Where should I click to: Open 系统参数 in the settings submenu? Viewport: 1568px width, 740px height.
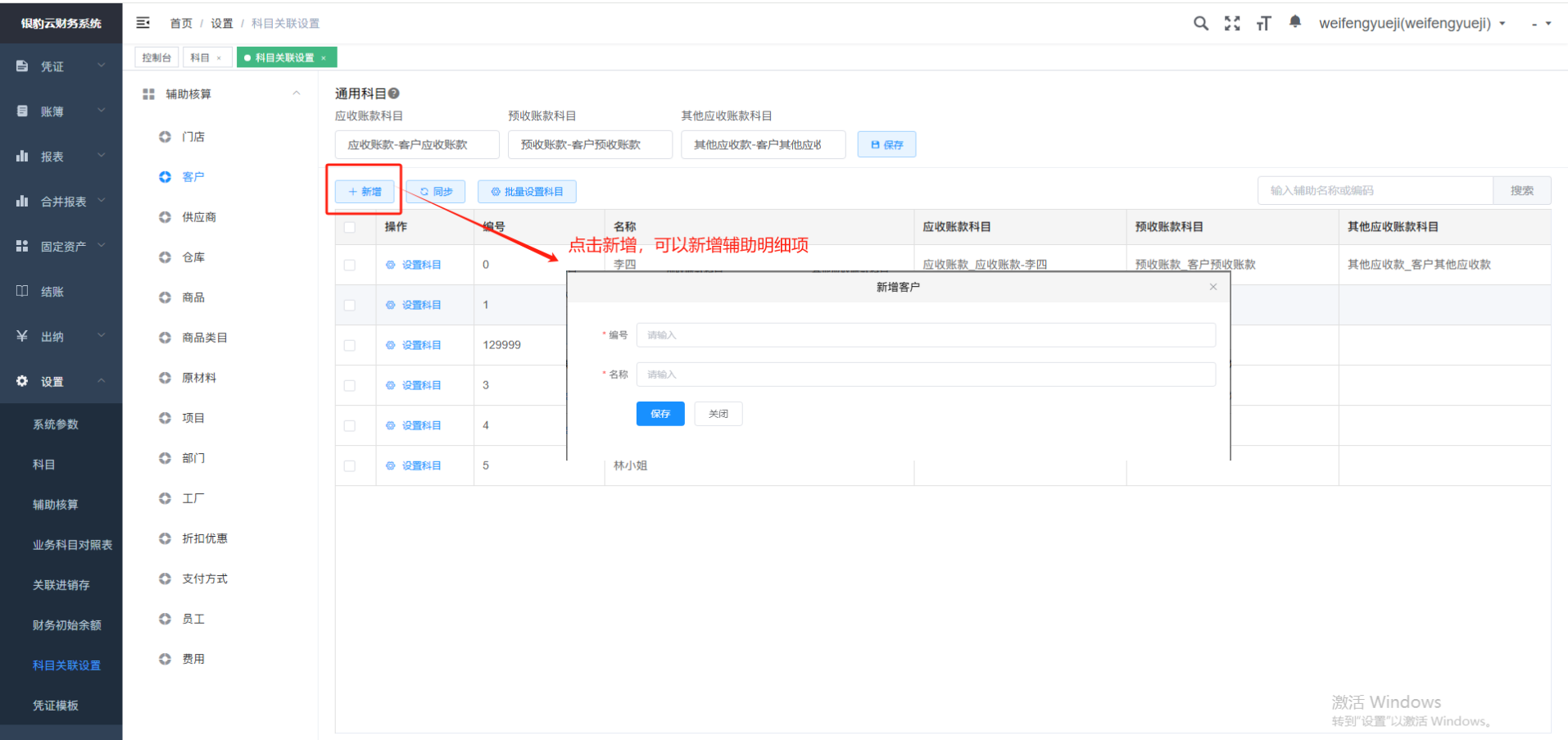coord(56,424)
